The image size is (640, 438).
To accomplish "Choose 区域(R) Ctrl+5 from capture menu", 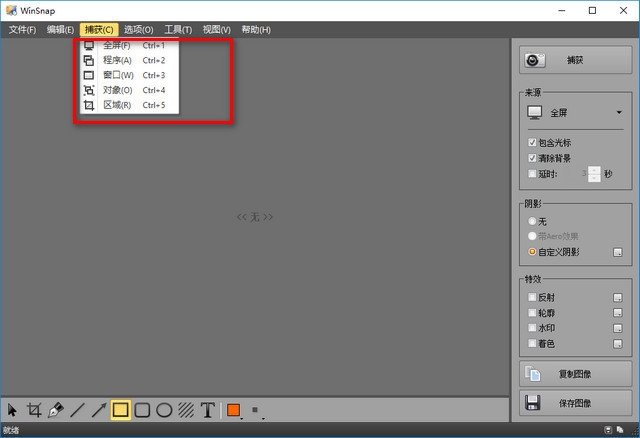I will click(x=130, y=105).
